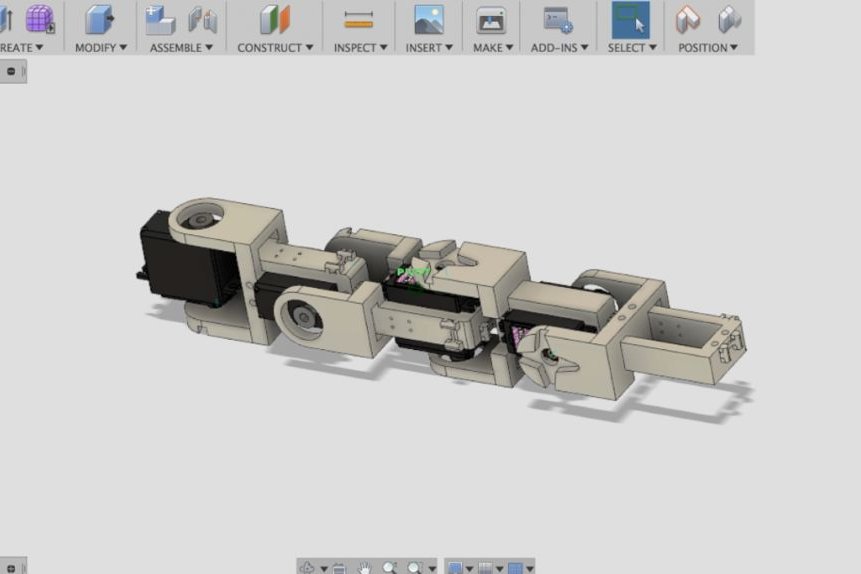Choose the Joint tool icon
861x574 pixels.
tap(203, 20)
